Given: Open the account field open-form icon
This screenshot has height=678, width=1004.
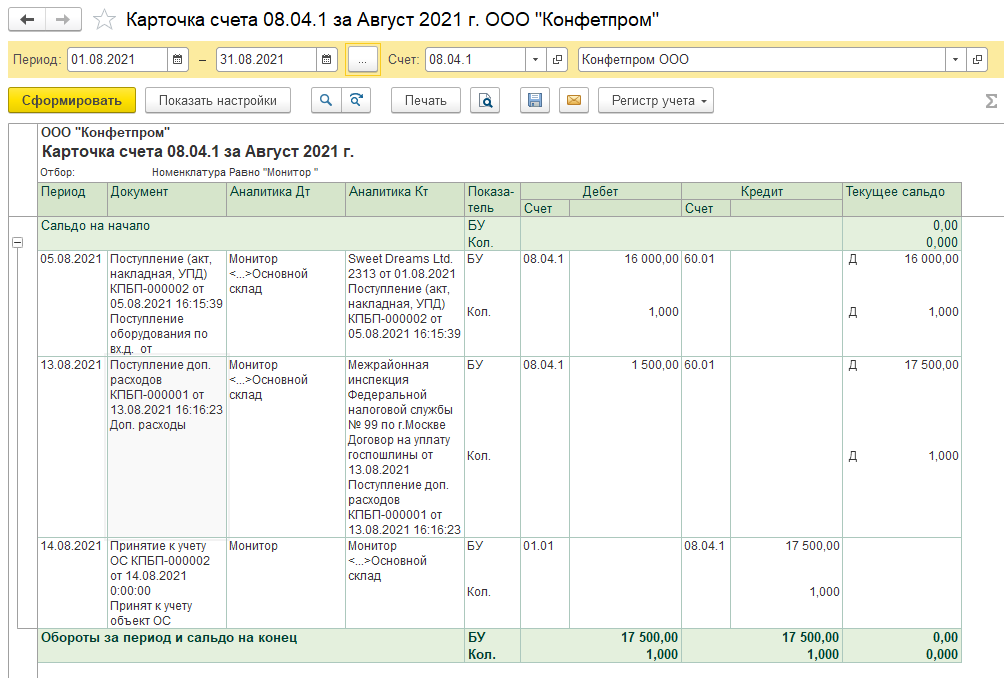Looking at the screenshot, I should pyautogui.click(x=558, y=60).
